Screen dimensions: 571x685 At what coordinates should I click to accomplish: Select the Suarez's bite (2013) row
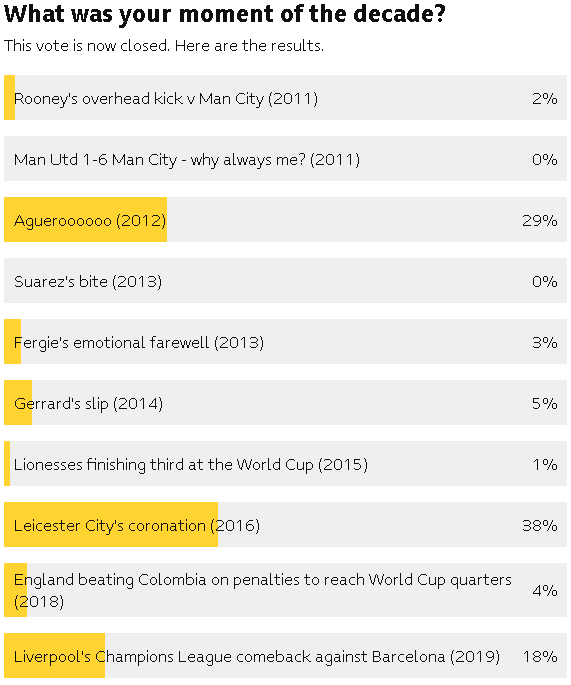(285, 280)
